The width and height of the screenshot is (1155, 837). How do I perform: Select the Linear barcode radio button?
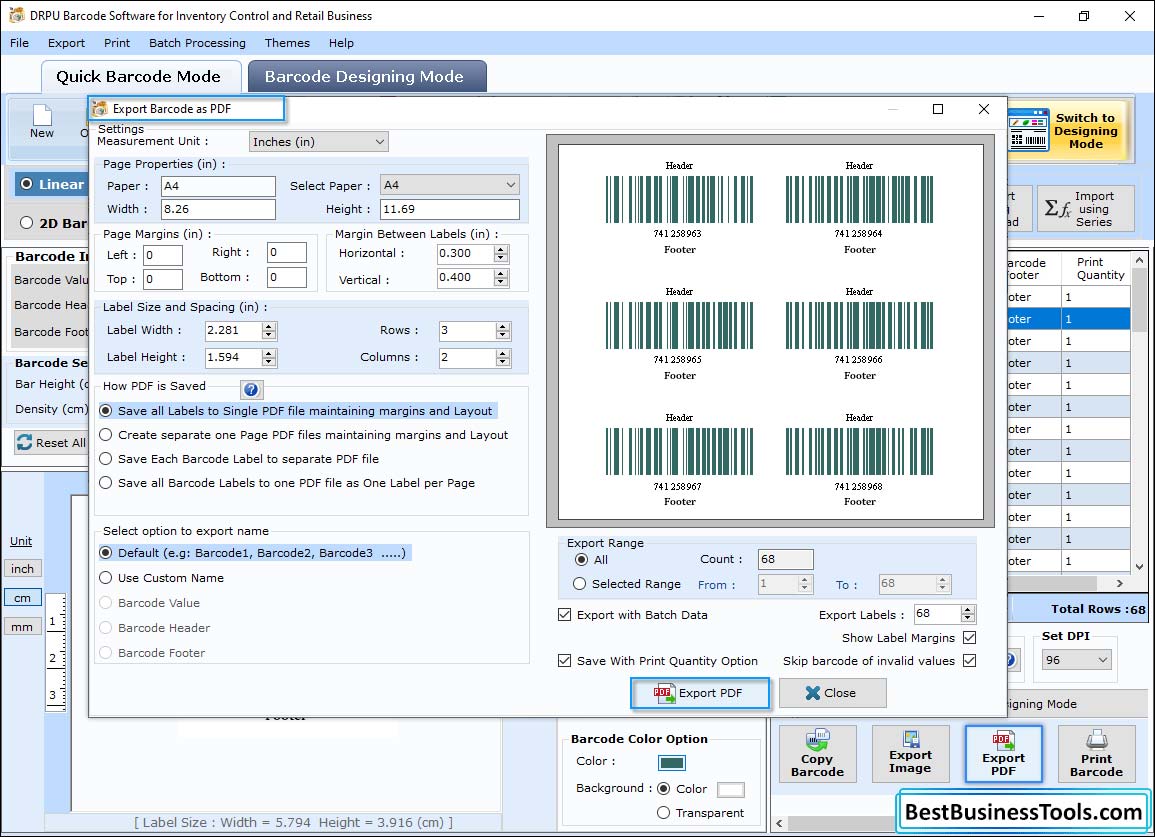point(27,183)
